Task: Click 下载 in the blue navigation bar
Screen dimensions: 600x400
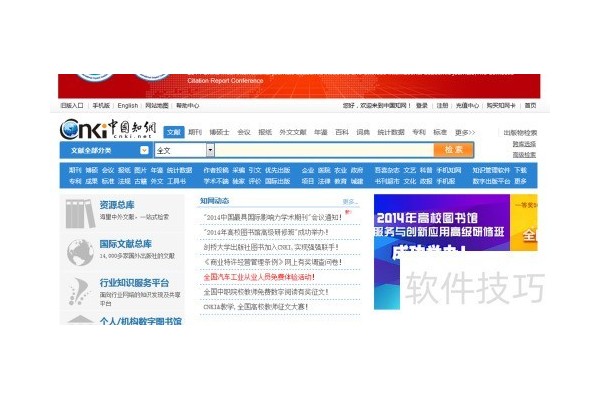Action: click(x=520, y=170)
